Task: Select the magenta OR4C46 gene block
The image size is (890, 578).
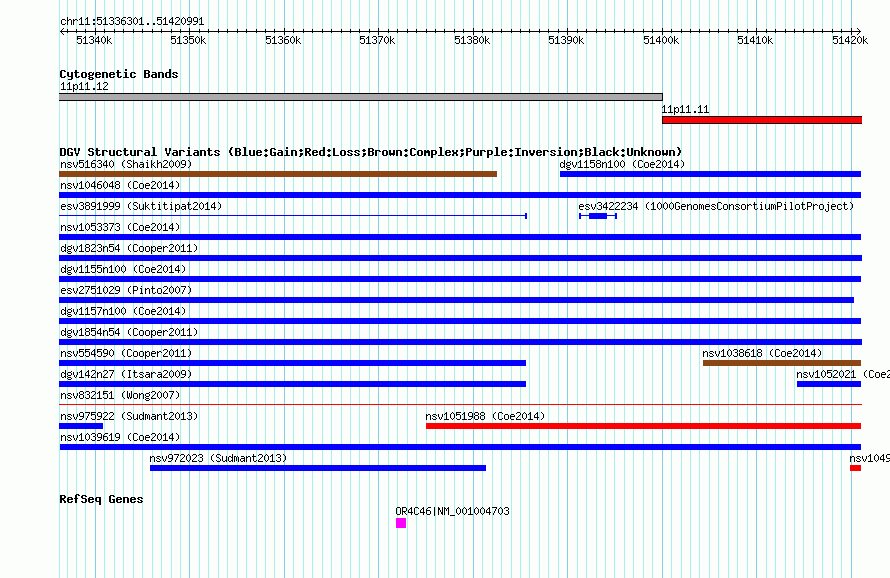Action: click(401, 523)
